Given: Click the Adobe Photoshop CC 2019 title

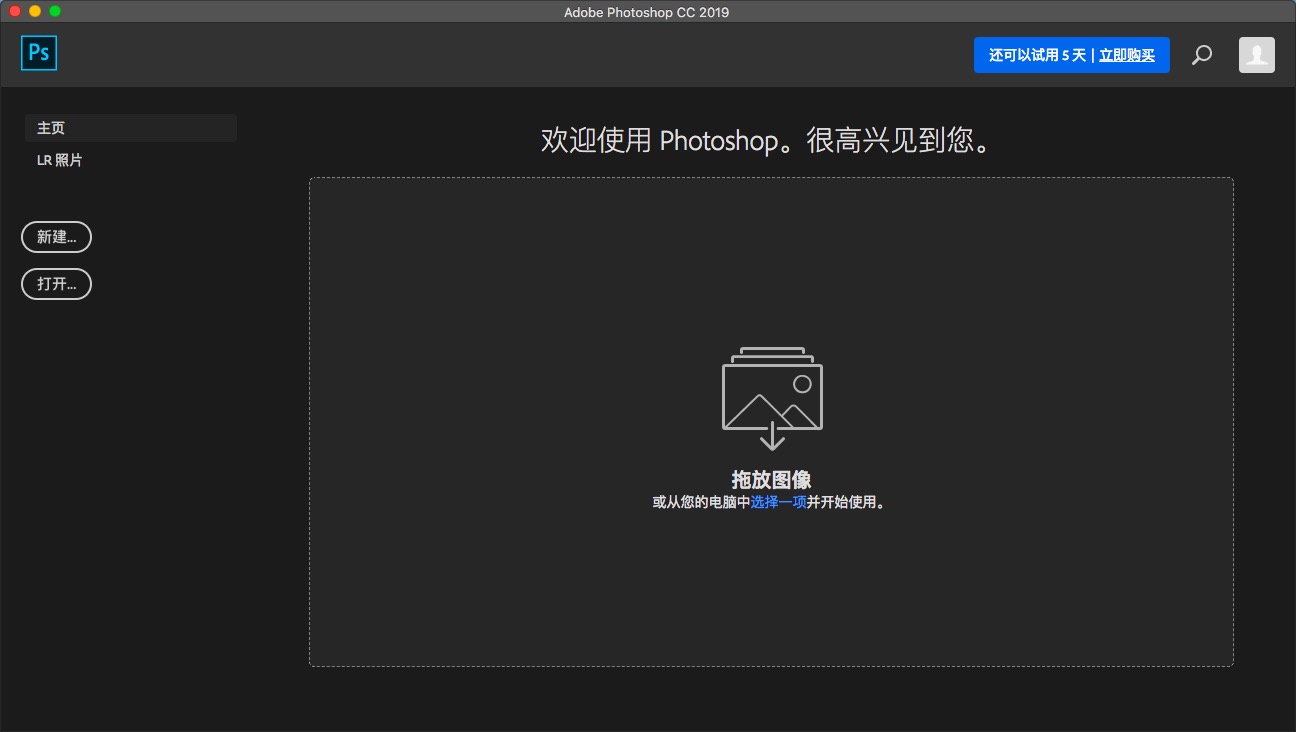Looking at the screenshot, I should click(647, 12).
